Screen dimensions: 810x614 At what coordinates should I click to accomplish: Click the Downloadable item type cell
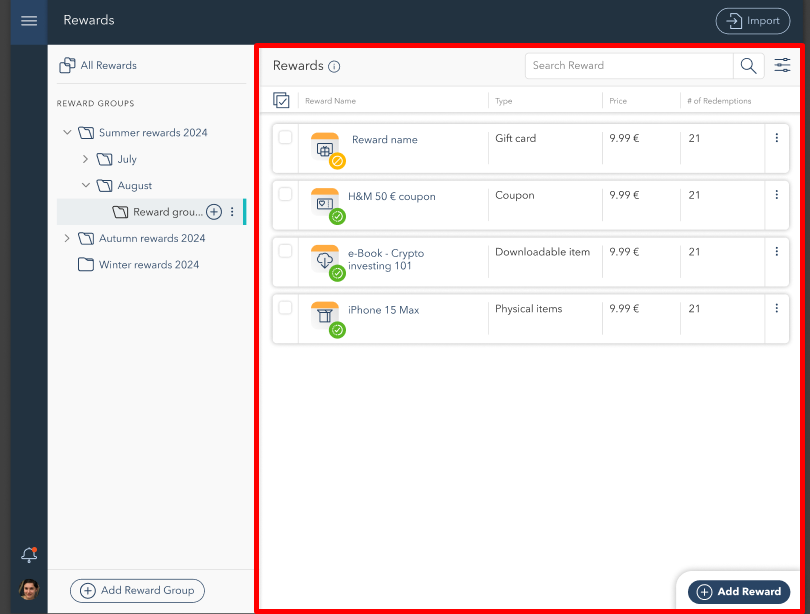pyautogui.click(x=542, y=252)
